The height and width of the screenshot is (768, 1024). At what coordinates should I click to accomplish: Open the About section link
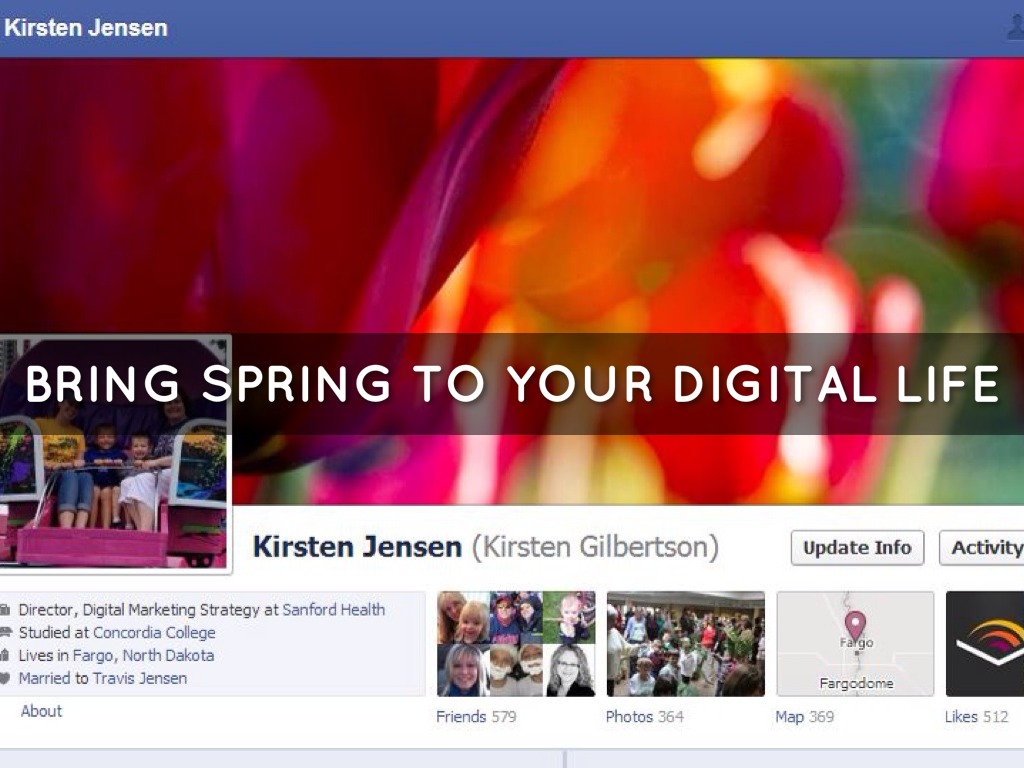coord(41,711)
